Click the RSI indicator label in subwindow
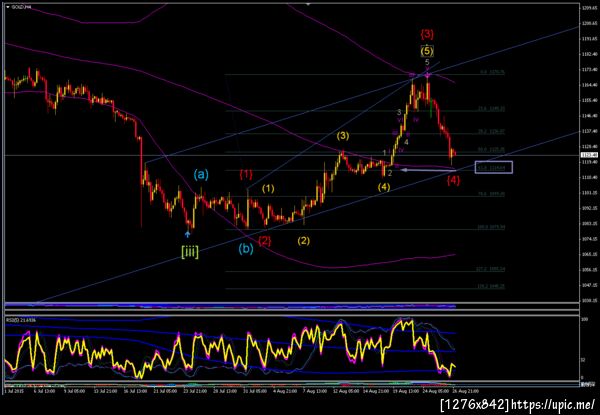The height and width of the screenshot is (415, 600). pyautogui.click(x=21, y=320)
